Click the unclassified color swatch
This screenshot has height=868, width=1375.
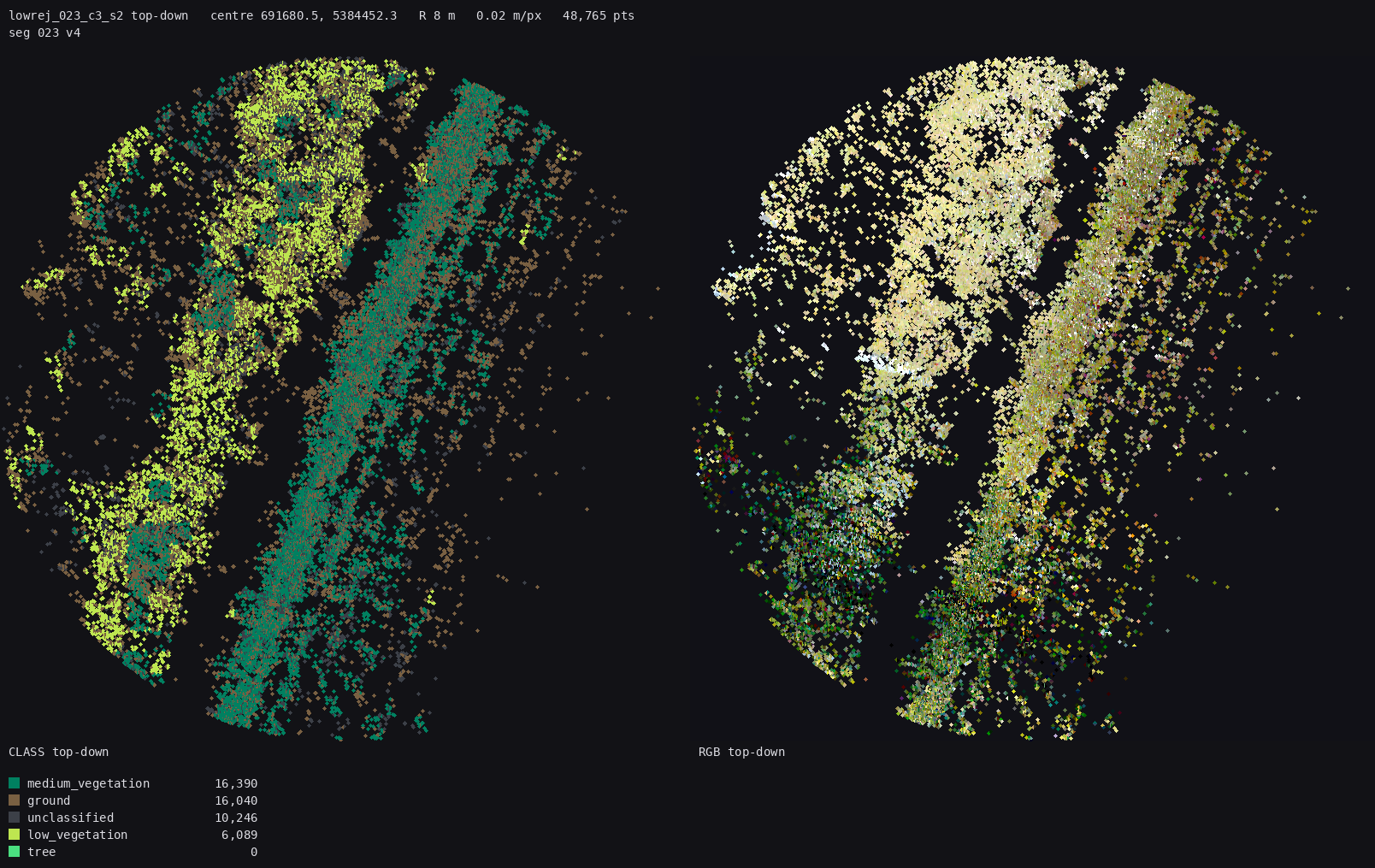coord(14,818)
